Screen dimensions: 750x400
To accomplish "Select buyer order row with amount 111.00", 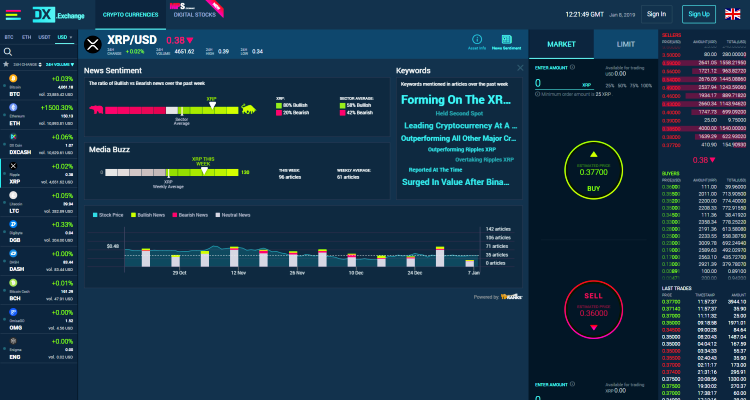I will click(704, 187).
